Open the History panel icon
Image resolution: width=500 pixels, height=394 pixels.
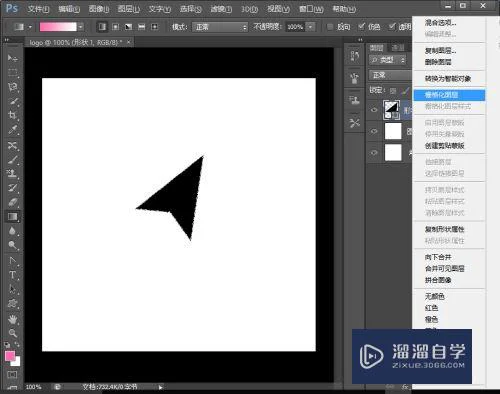354,56
